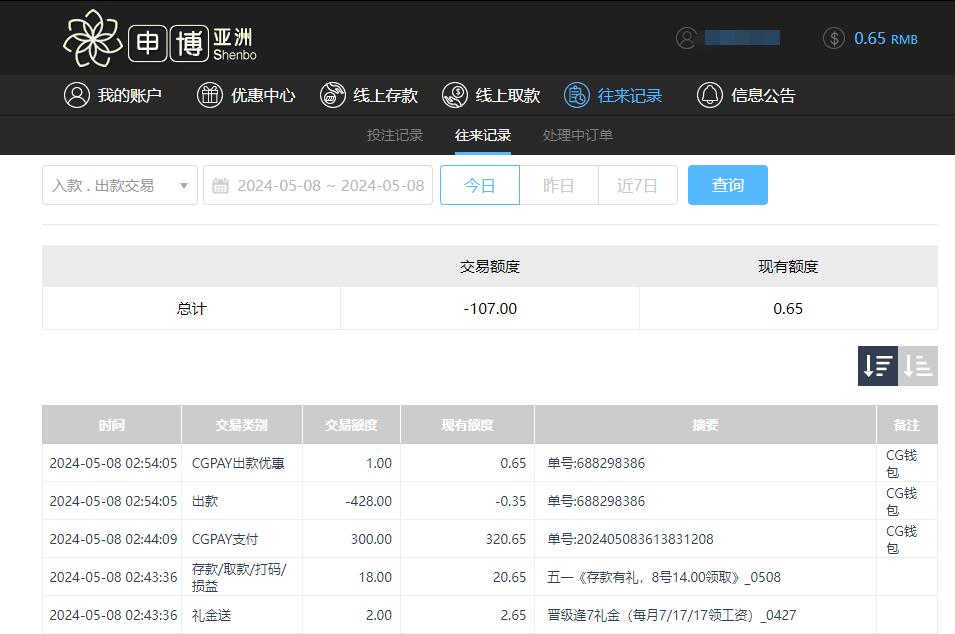Viewport: 955px width, 634px height.
Task: Select 昨日 yesterday filter
Action: pyautogui.click(x=559, y=185)
